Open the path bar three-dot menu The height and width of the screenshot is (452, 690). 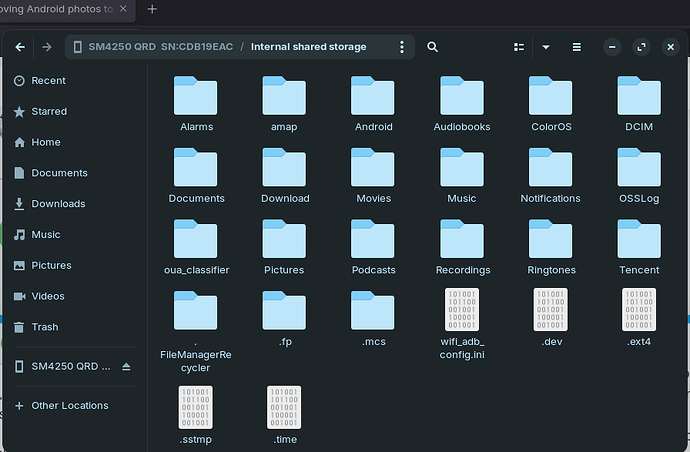click(x=401, y=47)
